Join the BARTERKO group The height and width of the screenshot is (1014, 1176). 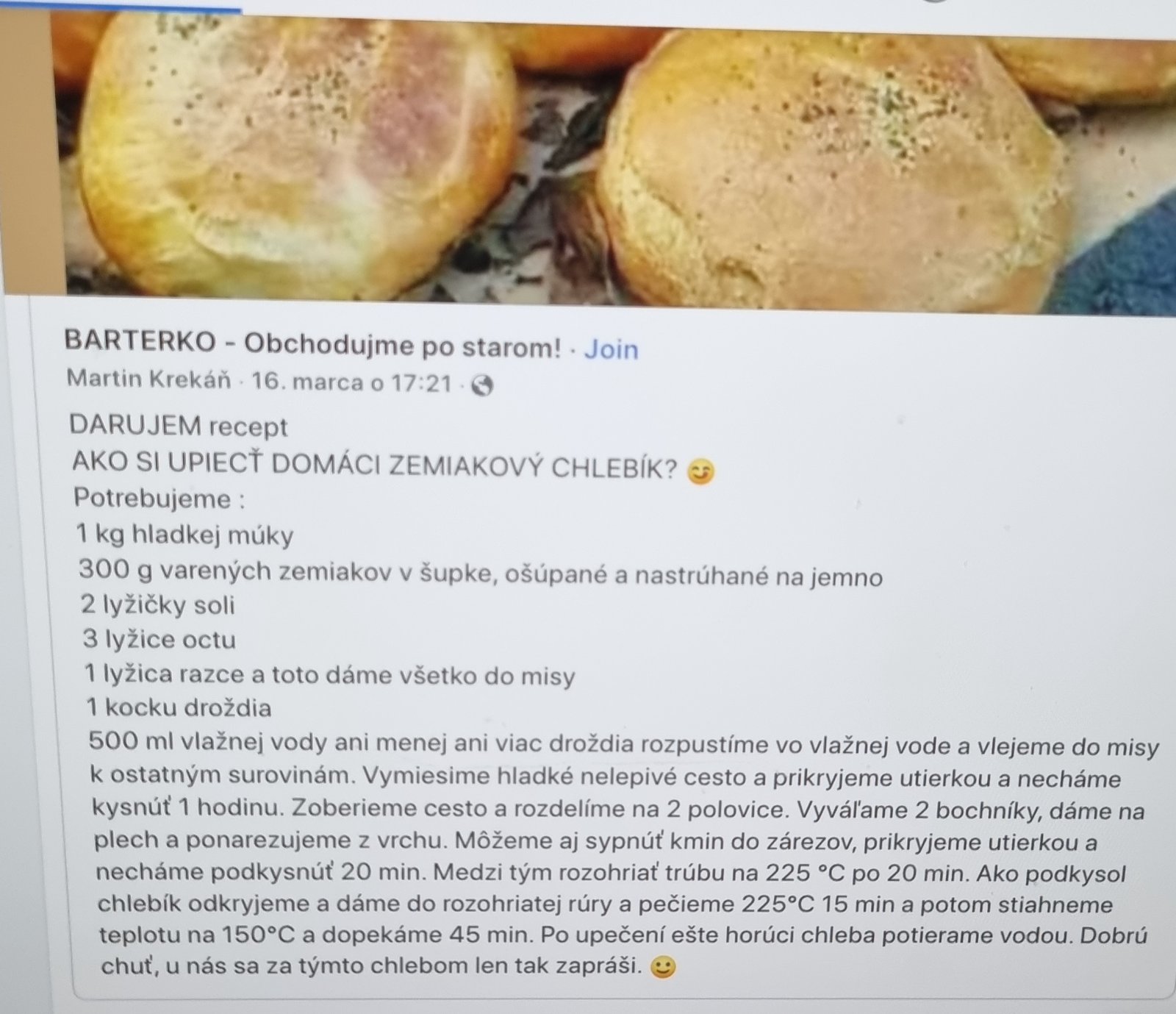[611, 349]
